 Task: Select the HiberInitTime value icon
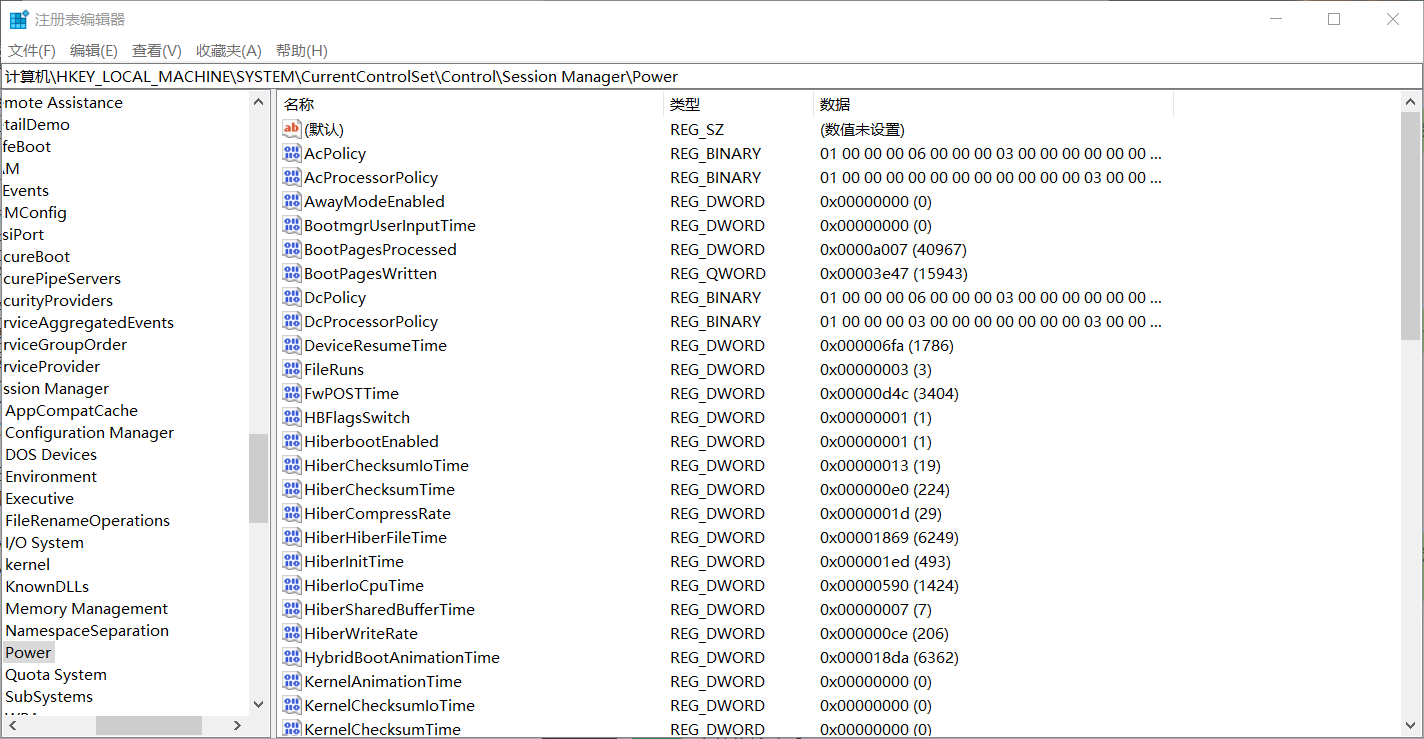tap(292, 561)
